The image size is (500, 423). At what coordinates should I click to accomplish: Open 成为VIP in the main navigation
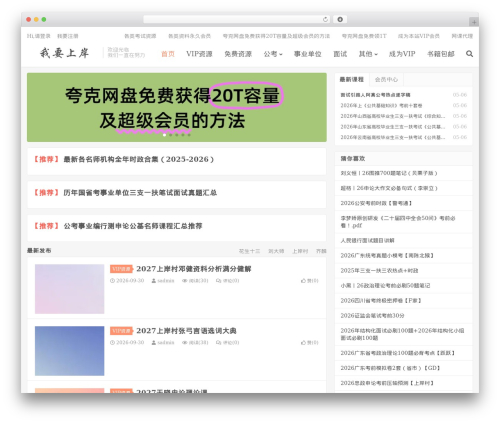coord(402,54)
